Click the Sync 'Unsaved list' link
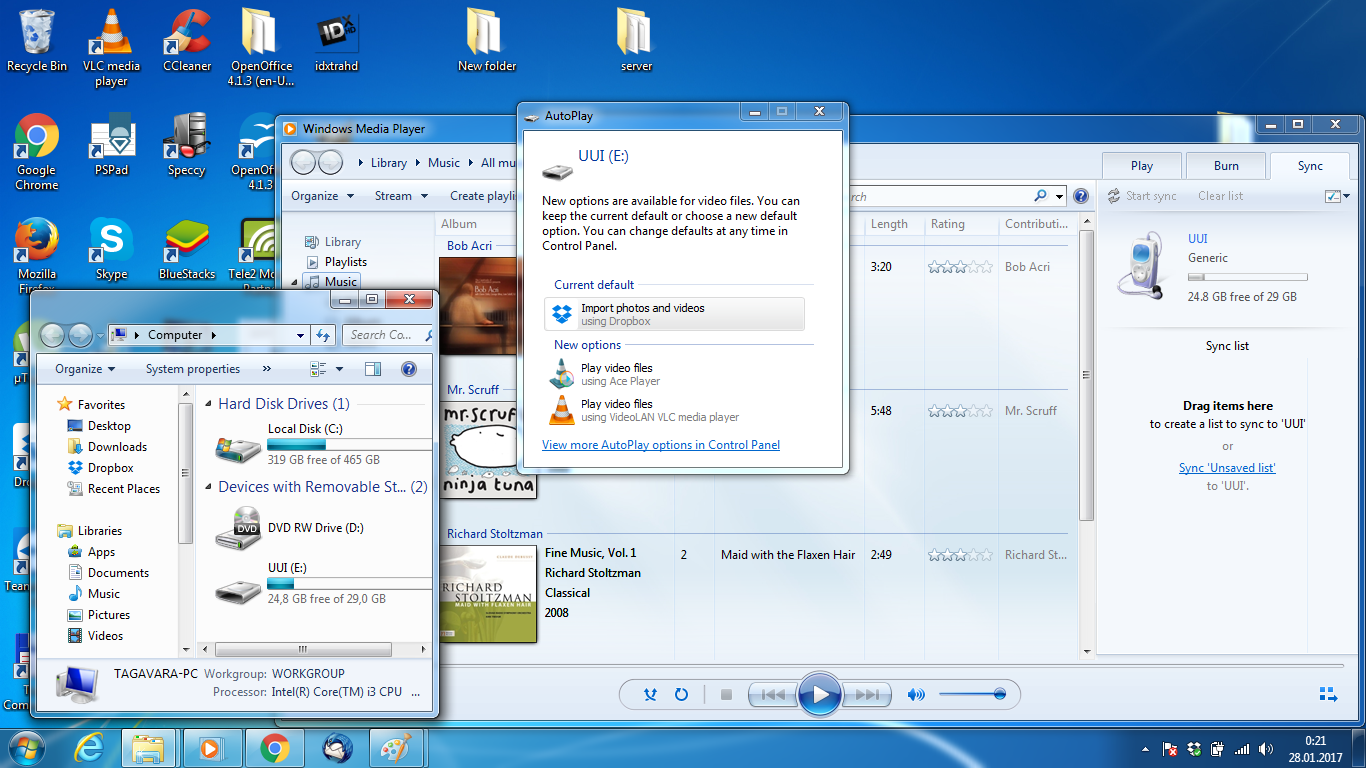The image size is (1366, 768). pyautogui.click(x=1227, y=468)
